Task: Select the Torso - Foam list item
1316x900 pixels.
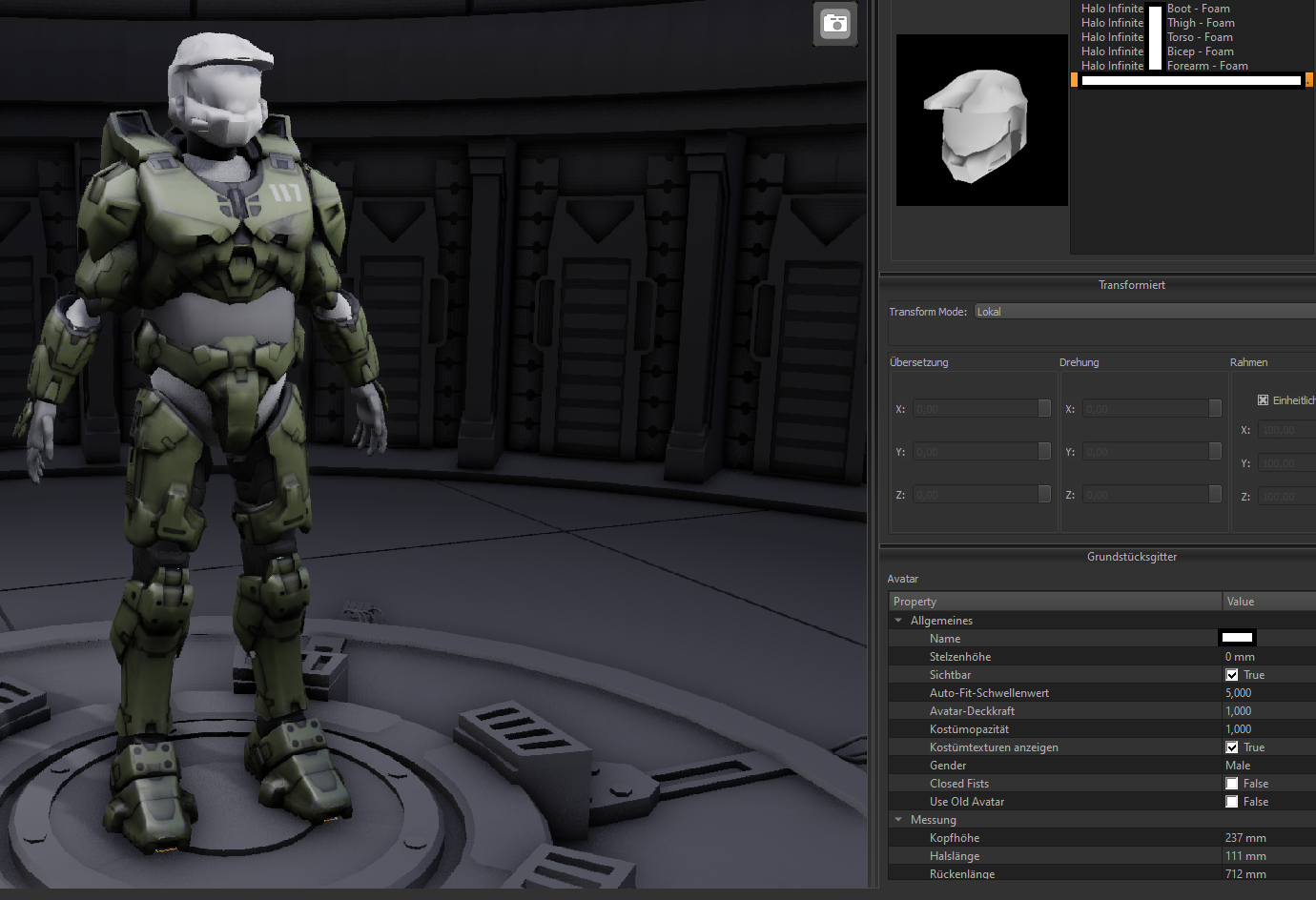Action: tap(1199, 37)
